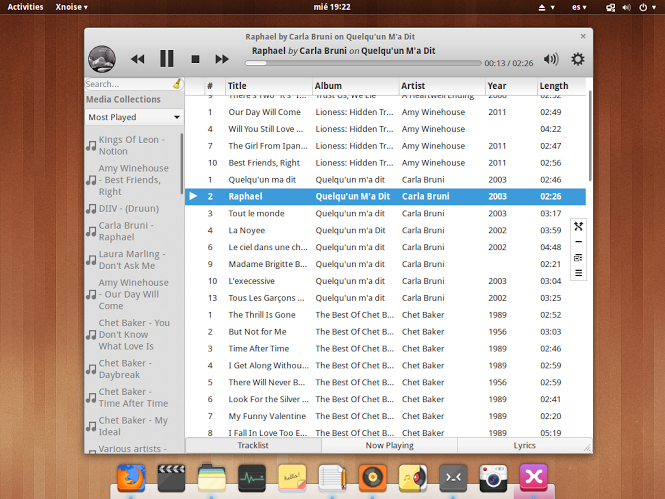The height and width of the screenshot is (499, 665).
Task: Launch Firefox from the dock
Action: click(131, 478)
